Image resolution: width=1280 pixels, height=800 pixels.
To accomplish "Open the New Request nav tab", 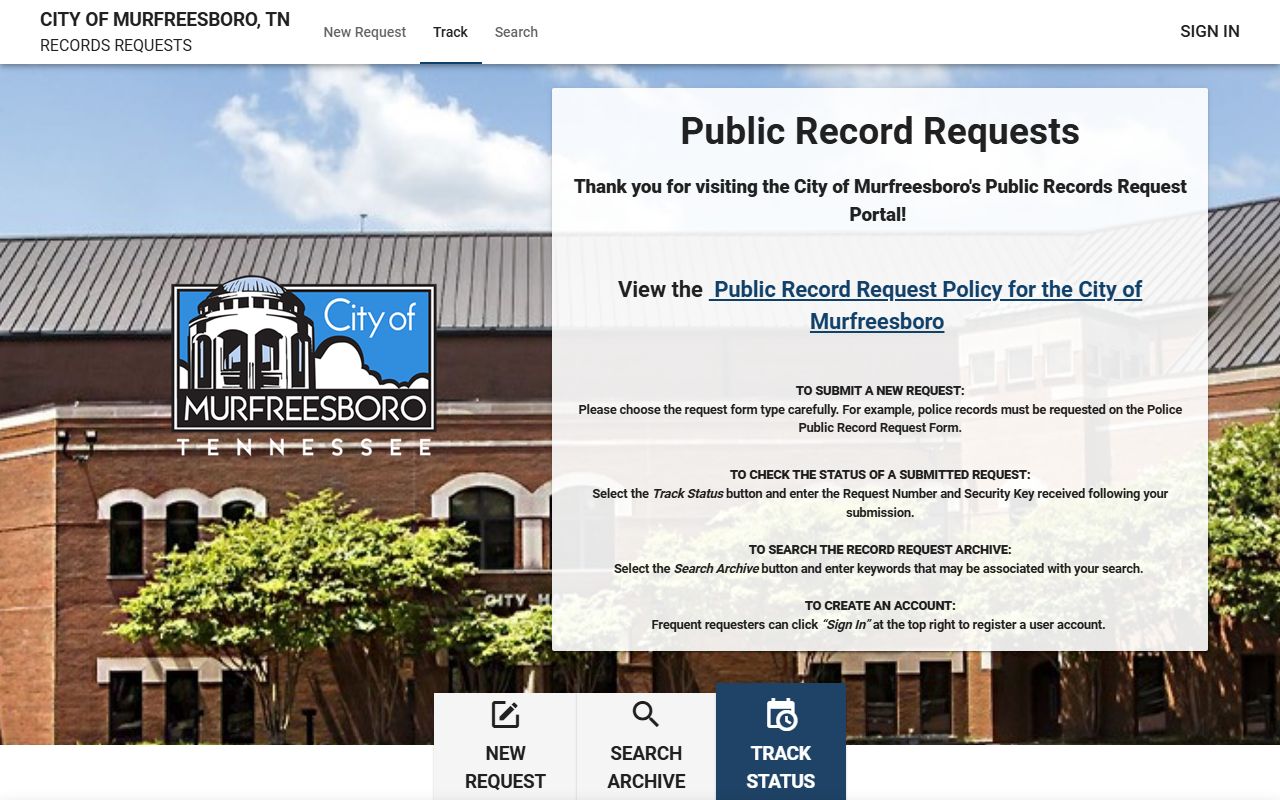I will [365, 32].
